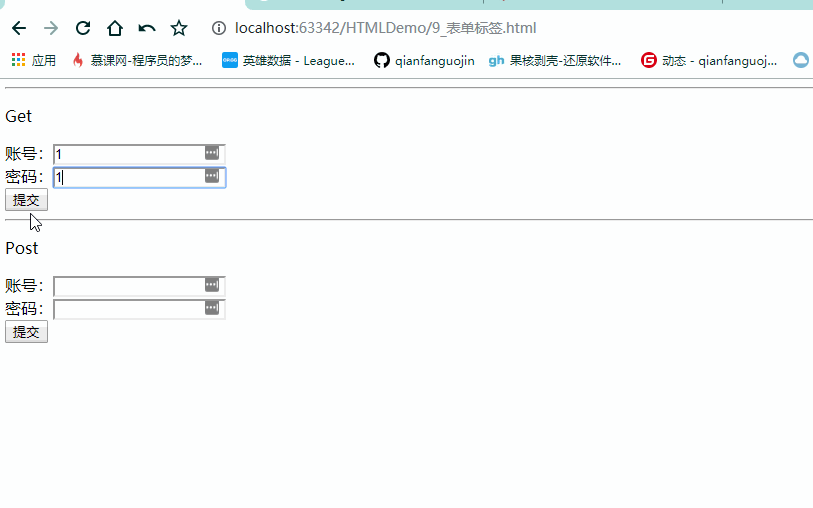Screen dimensions: 813x508
Task: Open the 动态 - qianfanguoj bookmark
Action: click(709, 61)
